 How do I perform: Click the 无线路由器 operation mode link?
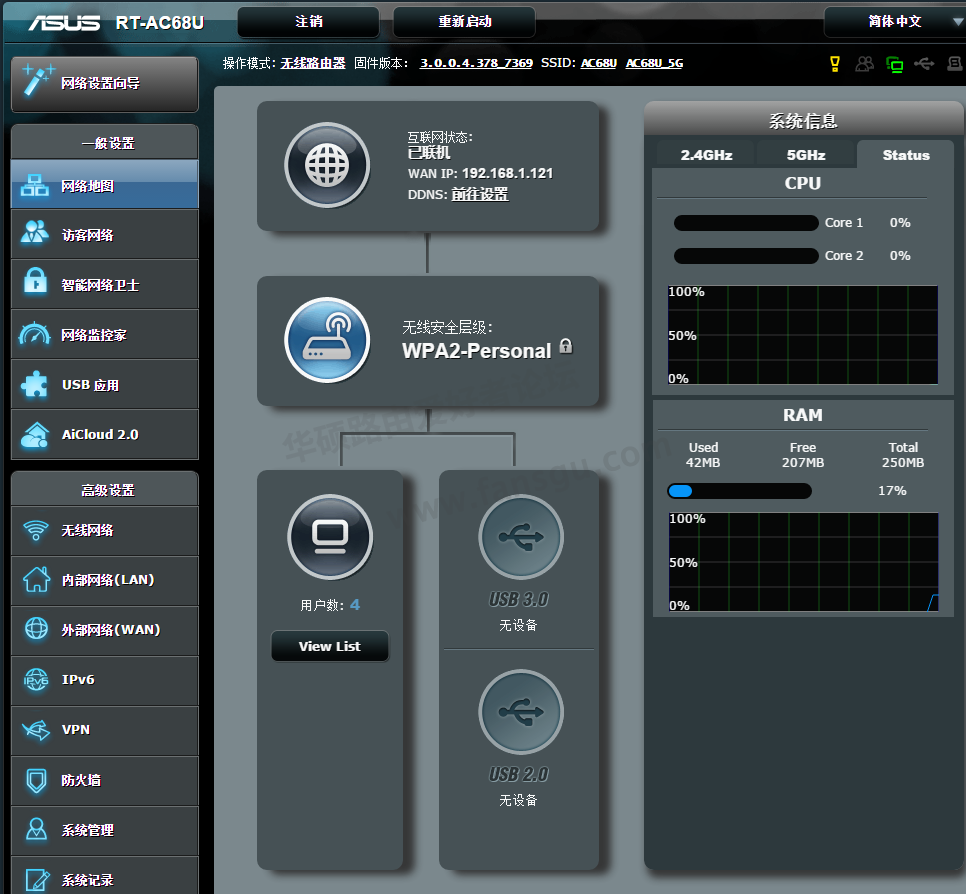[313, 63]
